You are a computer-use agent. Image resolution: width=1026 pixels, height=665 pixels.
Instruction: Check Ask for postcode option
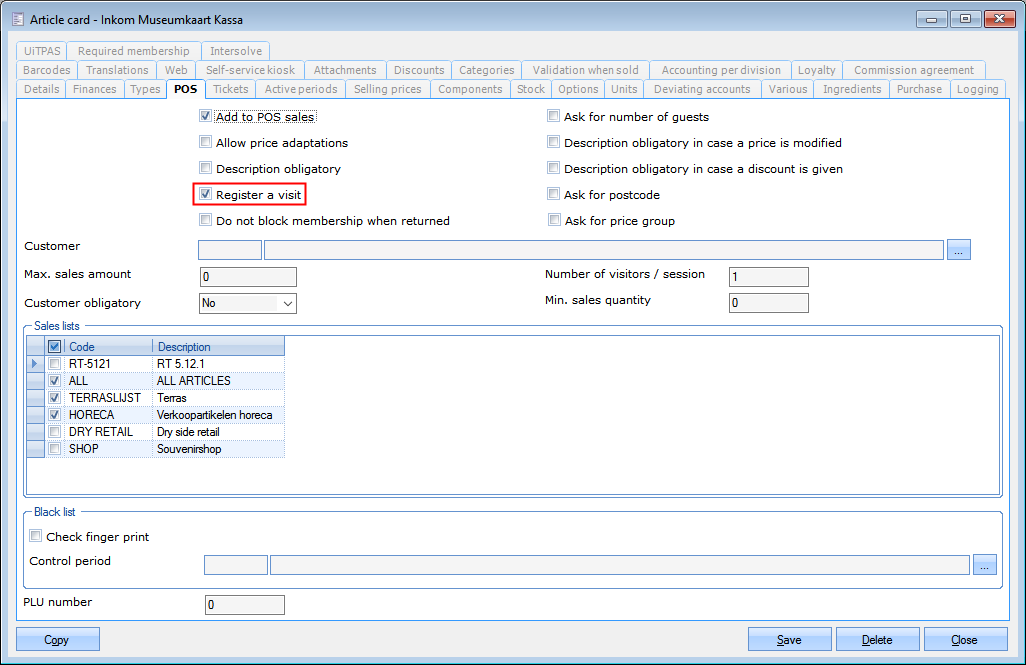pyautogui.click(x=554, y=195)
